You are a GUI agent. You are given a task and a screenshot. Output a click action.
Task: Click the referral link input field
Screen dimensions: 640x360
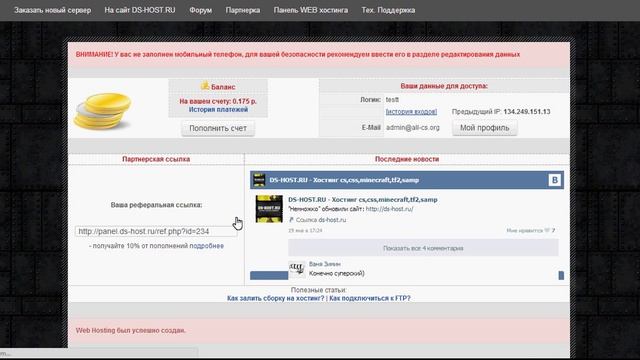pyautogui.click(x=156, y=231)
